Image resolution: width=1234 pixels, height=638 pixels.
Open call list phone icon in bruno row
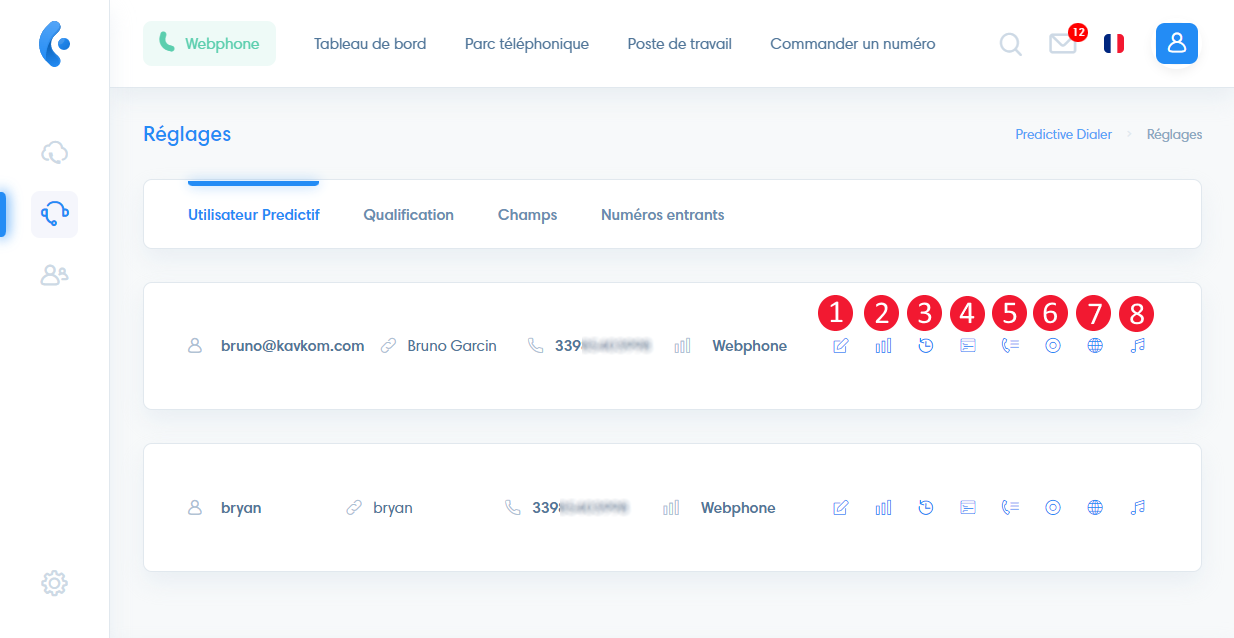click(x=1010, y=346)
